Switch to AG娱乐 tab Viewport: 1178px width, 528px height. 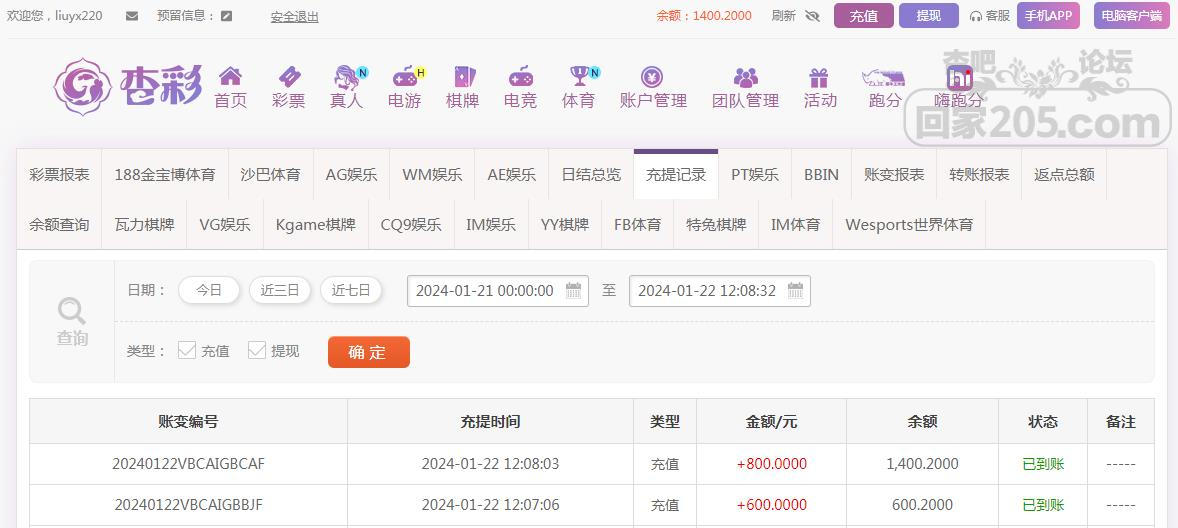pyautogui.click(x=351, y=175)
